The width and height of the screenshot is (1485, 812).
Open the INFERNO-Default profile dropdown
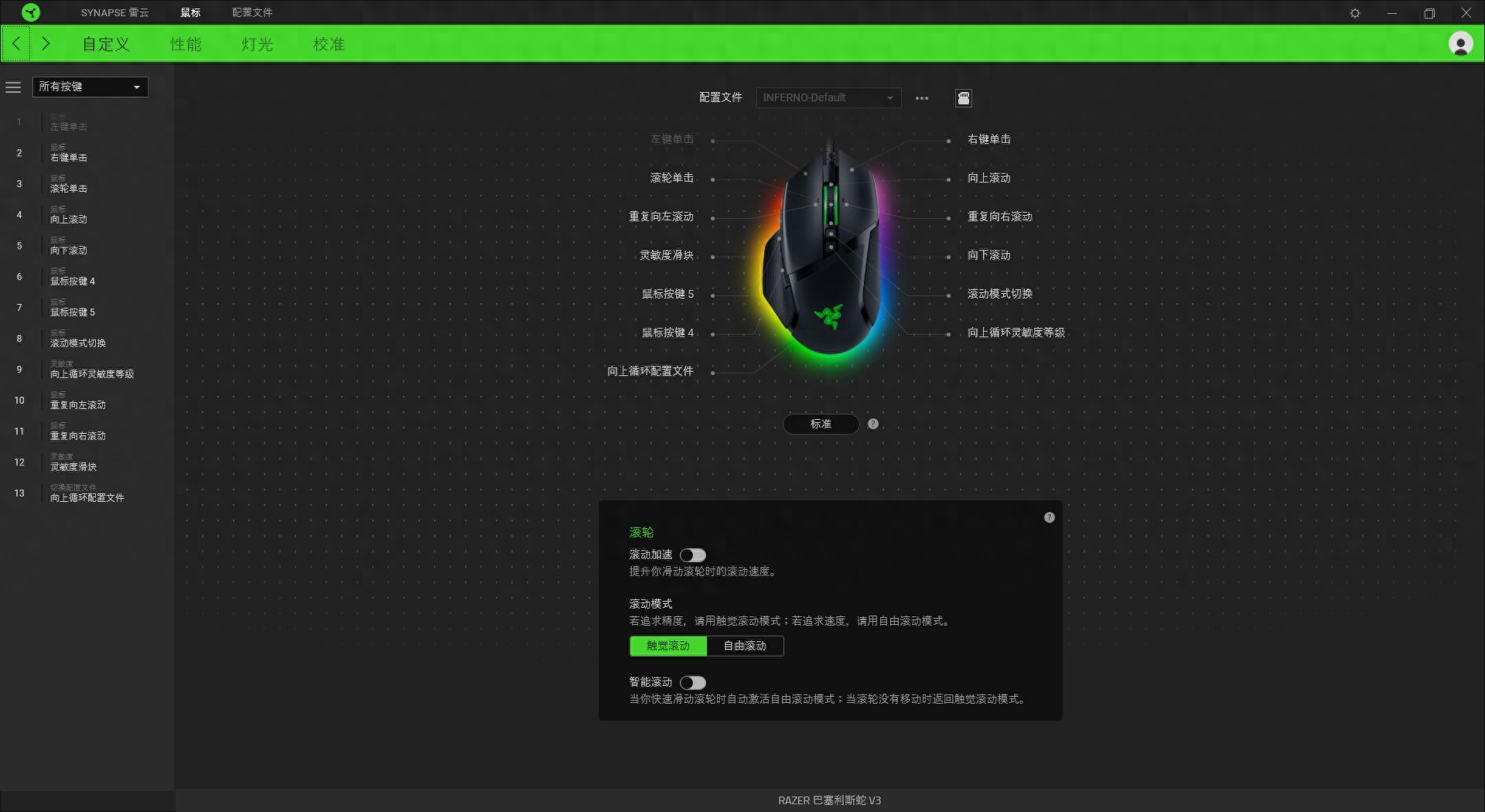click(x=828, y=97)
